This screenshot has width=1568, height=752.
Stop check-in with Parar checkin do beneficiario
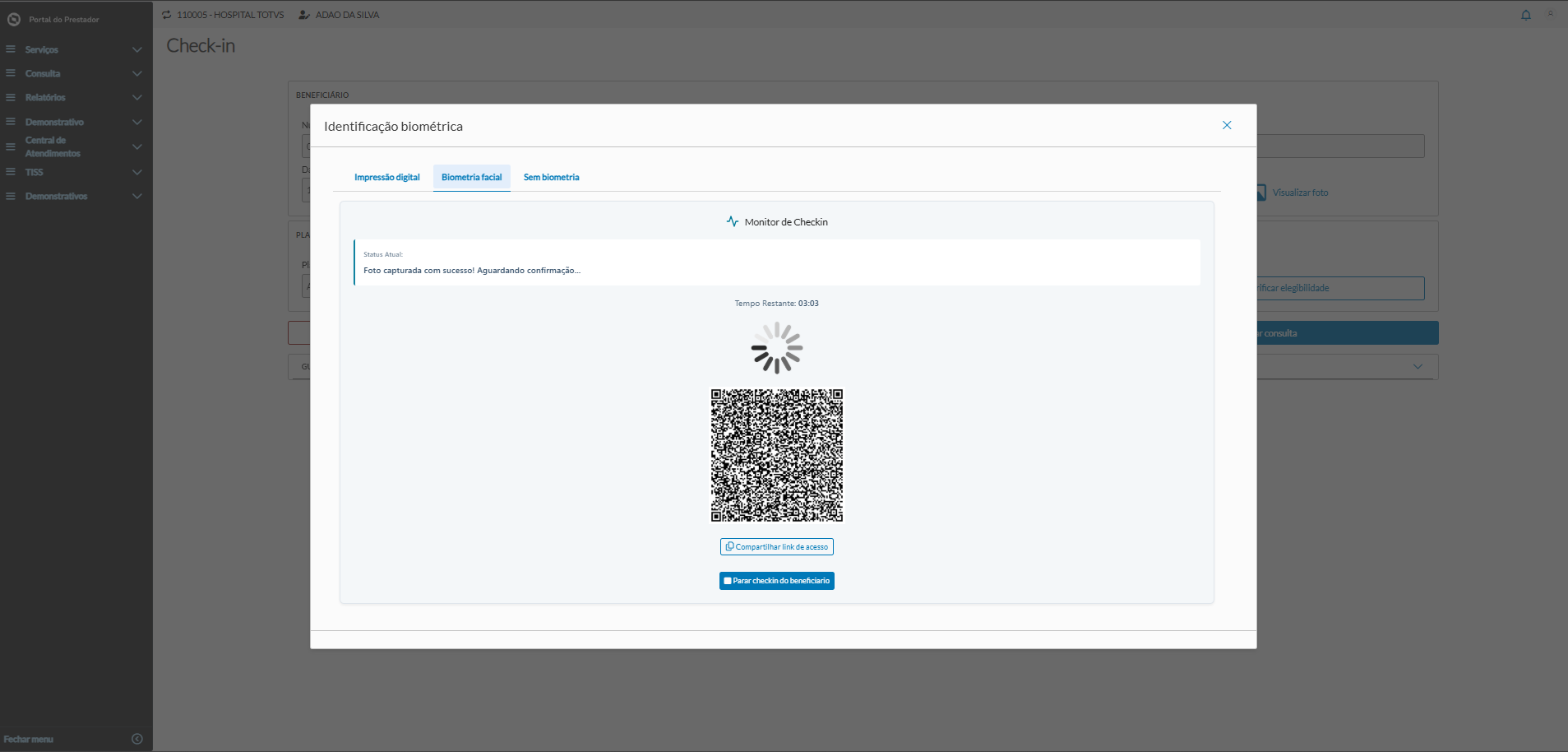[777, 581]
